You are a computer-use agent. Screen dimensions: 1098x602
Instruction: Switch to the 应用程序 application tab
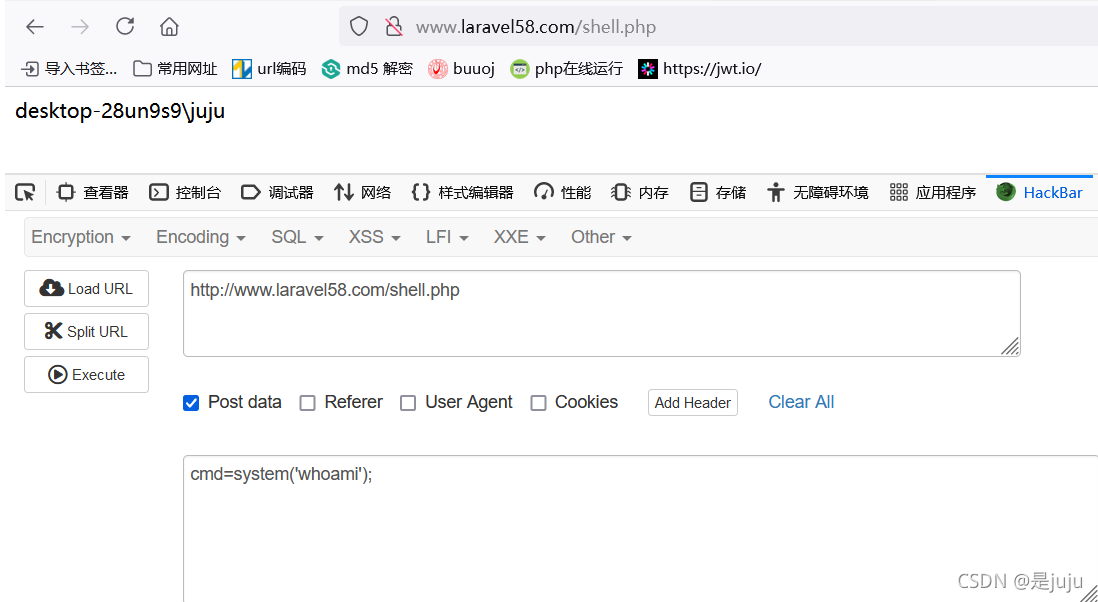pyautogui.click(x=932, y=192)
